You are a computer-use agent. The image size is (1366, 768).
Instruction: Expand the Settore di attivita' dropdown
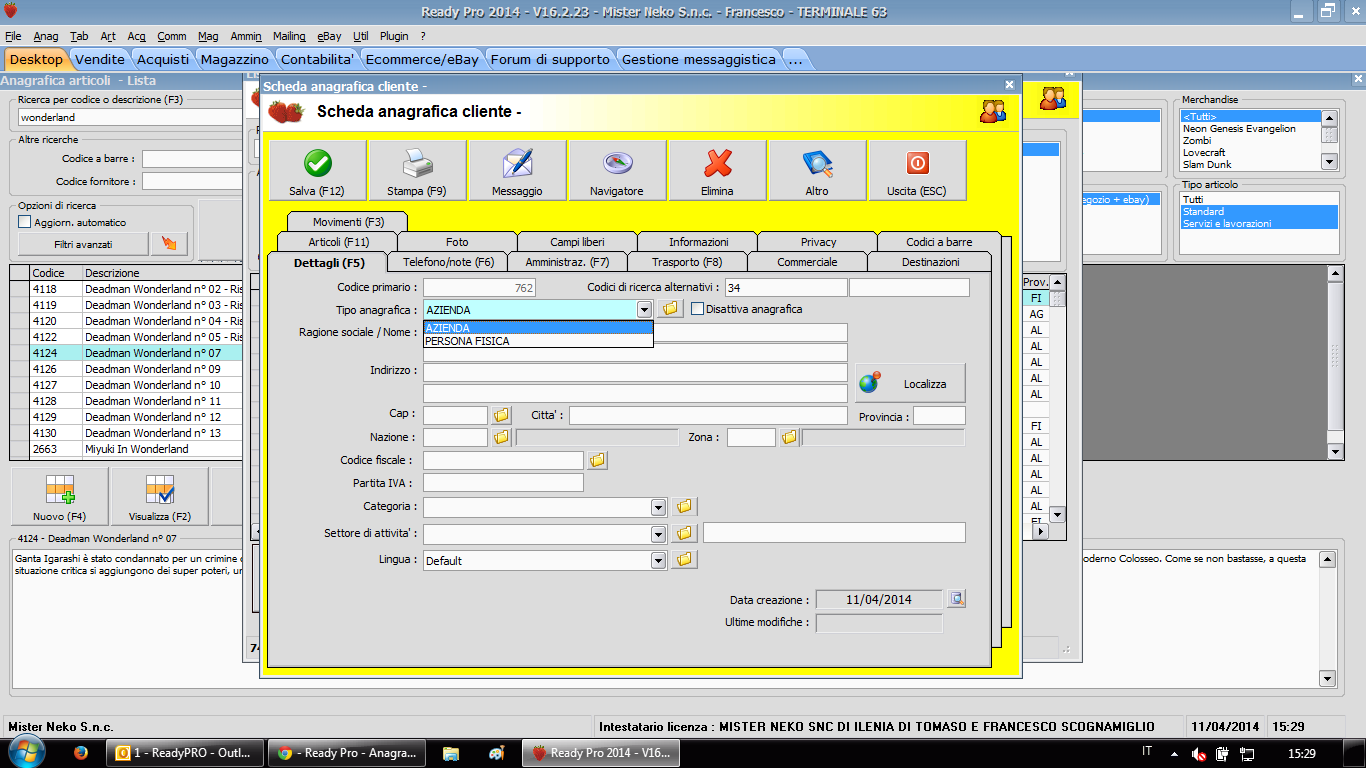pyautogui.click(x=658, y=534)
